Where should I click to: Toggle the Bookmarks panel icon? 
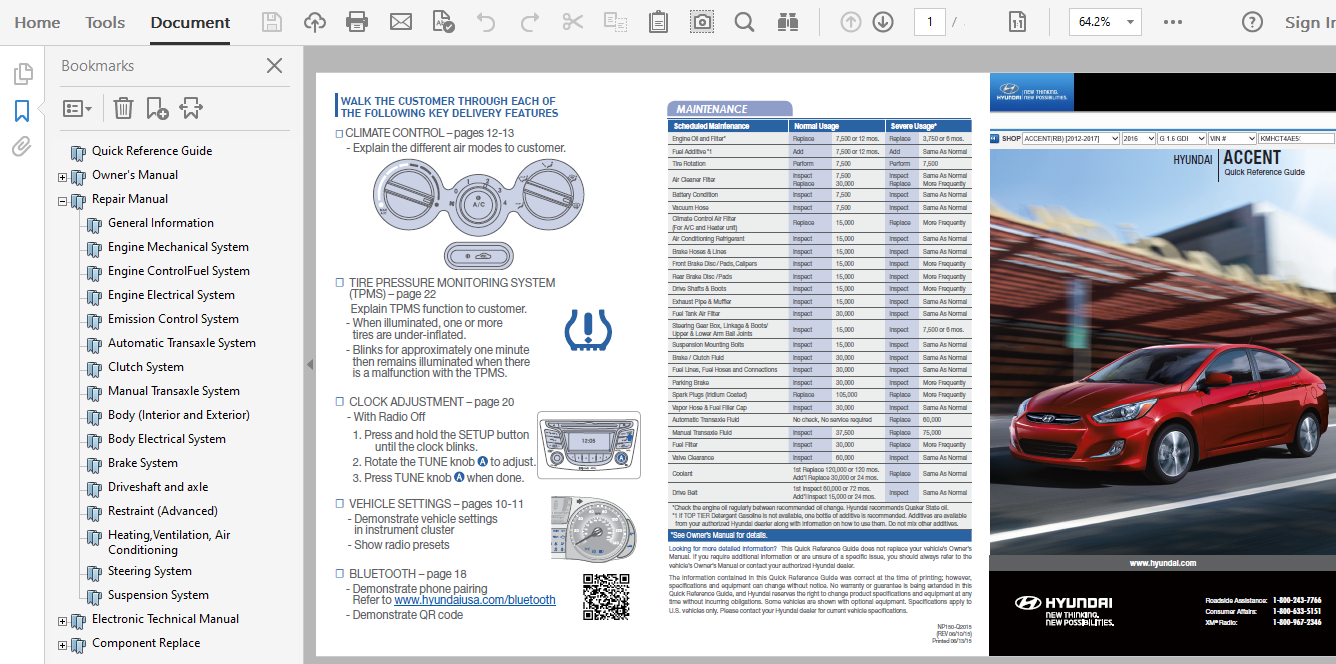22,110
